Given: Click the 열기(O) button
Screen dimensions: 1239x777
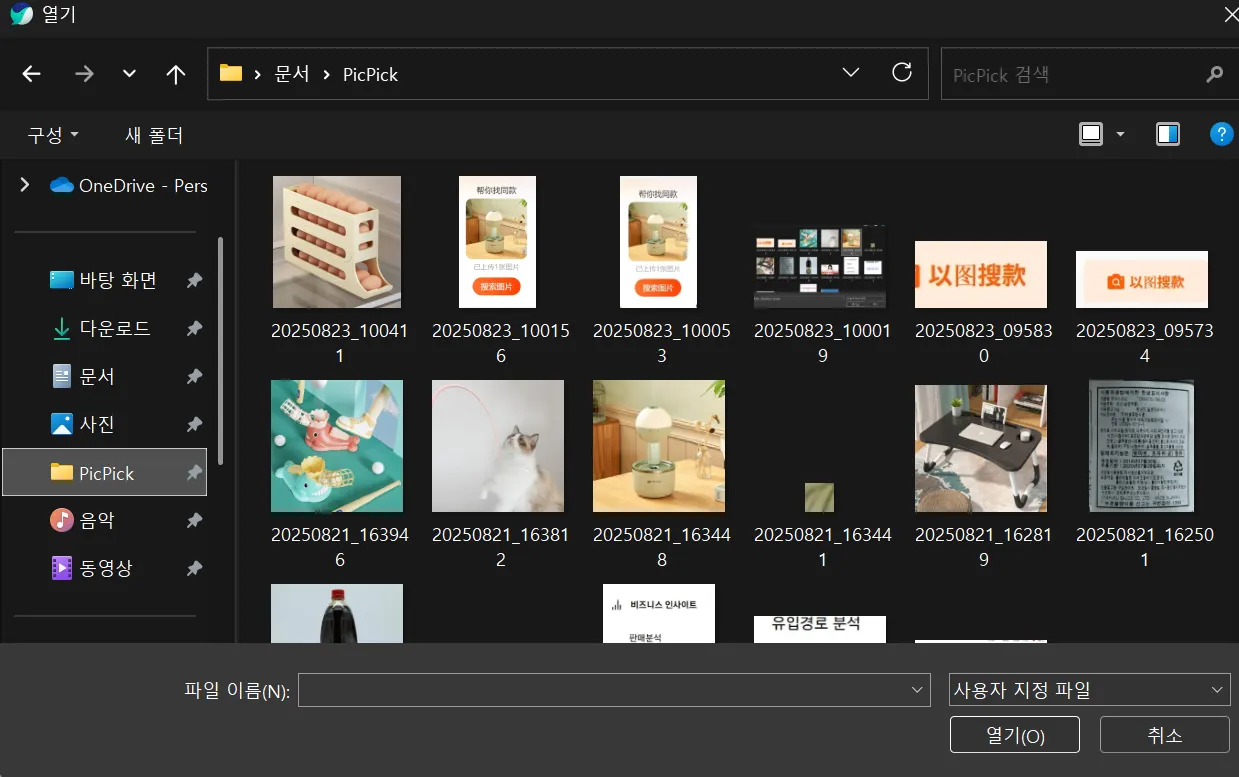Looking at the screenshot, I should tap(1015, 735).
